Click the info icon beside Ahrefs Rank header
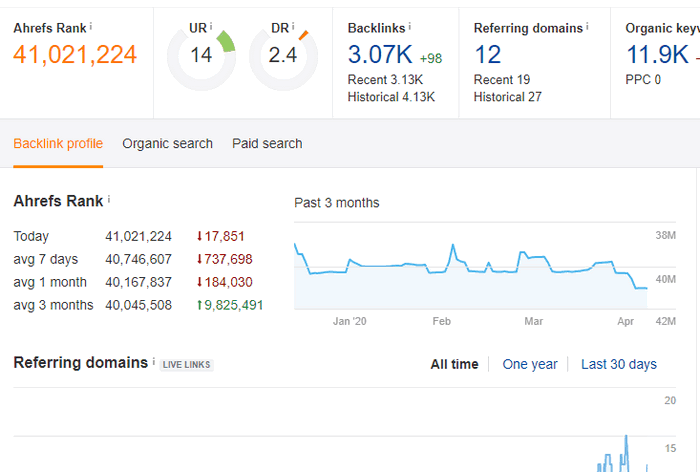700x472 pixels. click(x=91, y=27)
